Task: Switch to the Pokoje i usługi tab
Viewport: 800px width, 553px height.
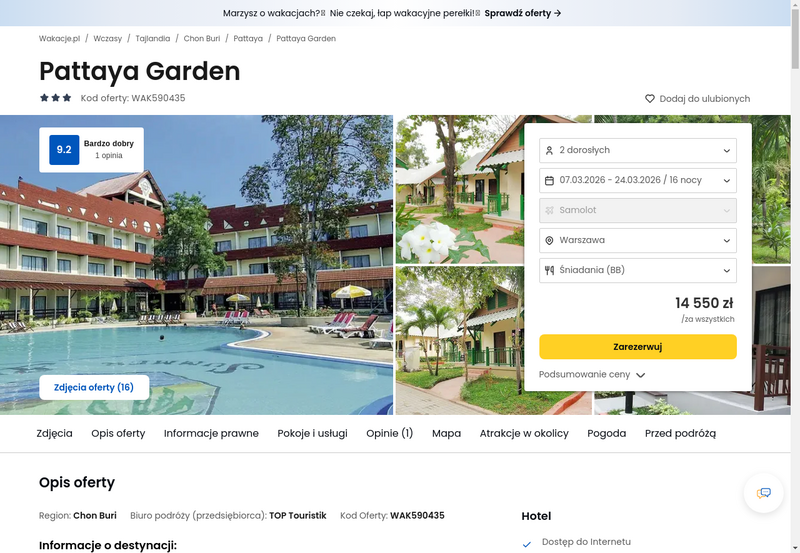Action: [312, 434]
